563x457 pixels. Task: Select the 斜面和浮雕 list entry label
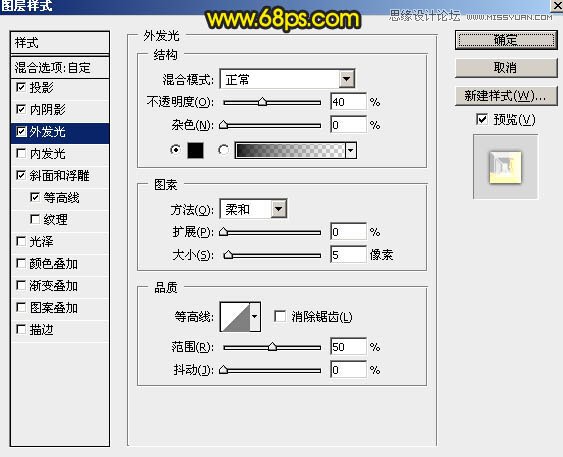point(59,176)
